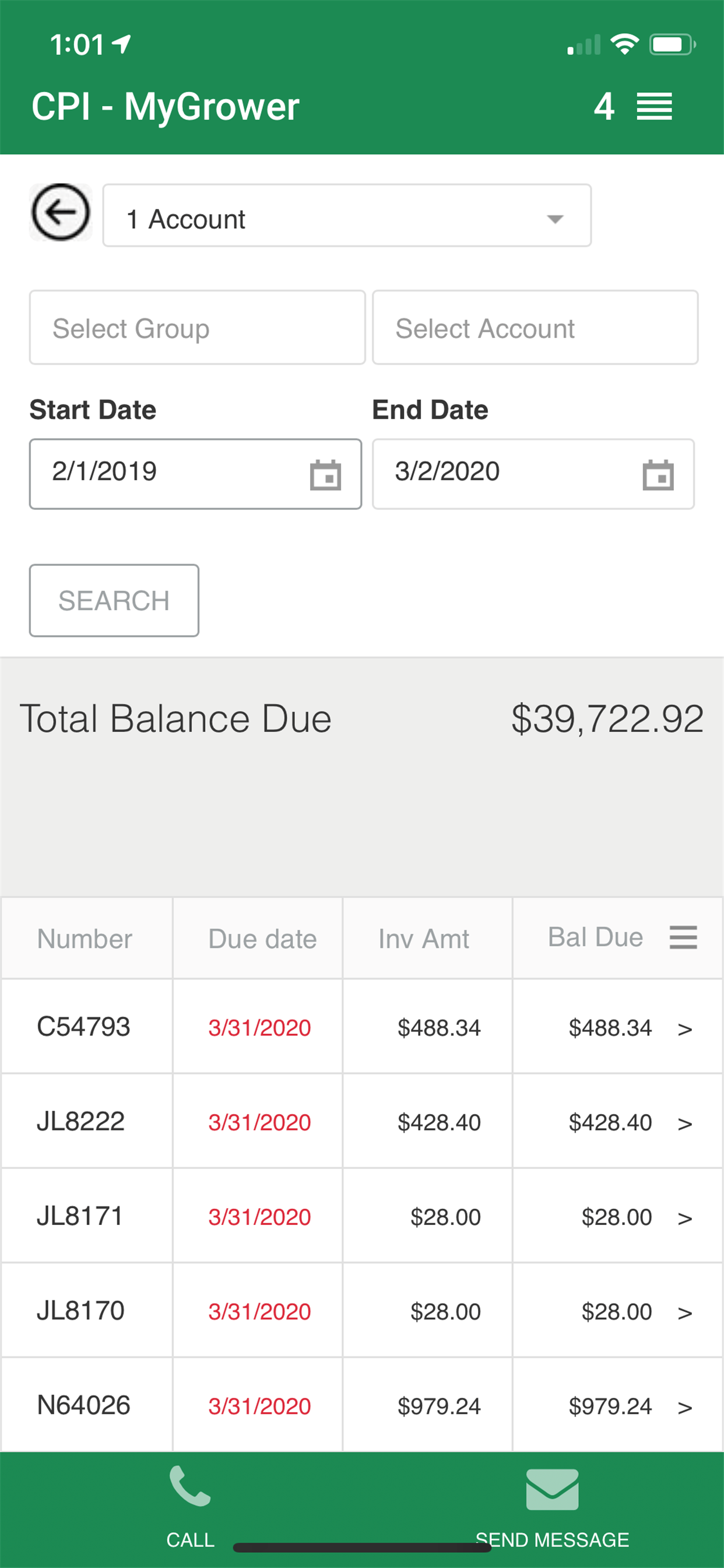Open Start Date calendar picker

point(325,475)
